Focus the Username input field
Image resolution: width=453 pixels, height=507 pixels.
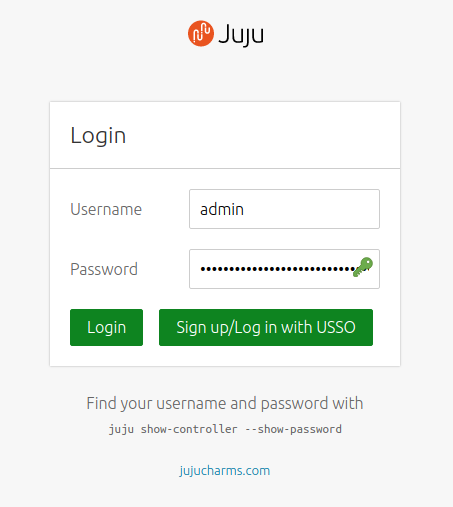point(284,209)
